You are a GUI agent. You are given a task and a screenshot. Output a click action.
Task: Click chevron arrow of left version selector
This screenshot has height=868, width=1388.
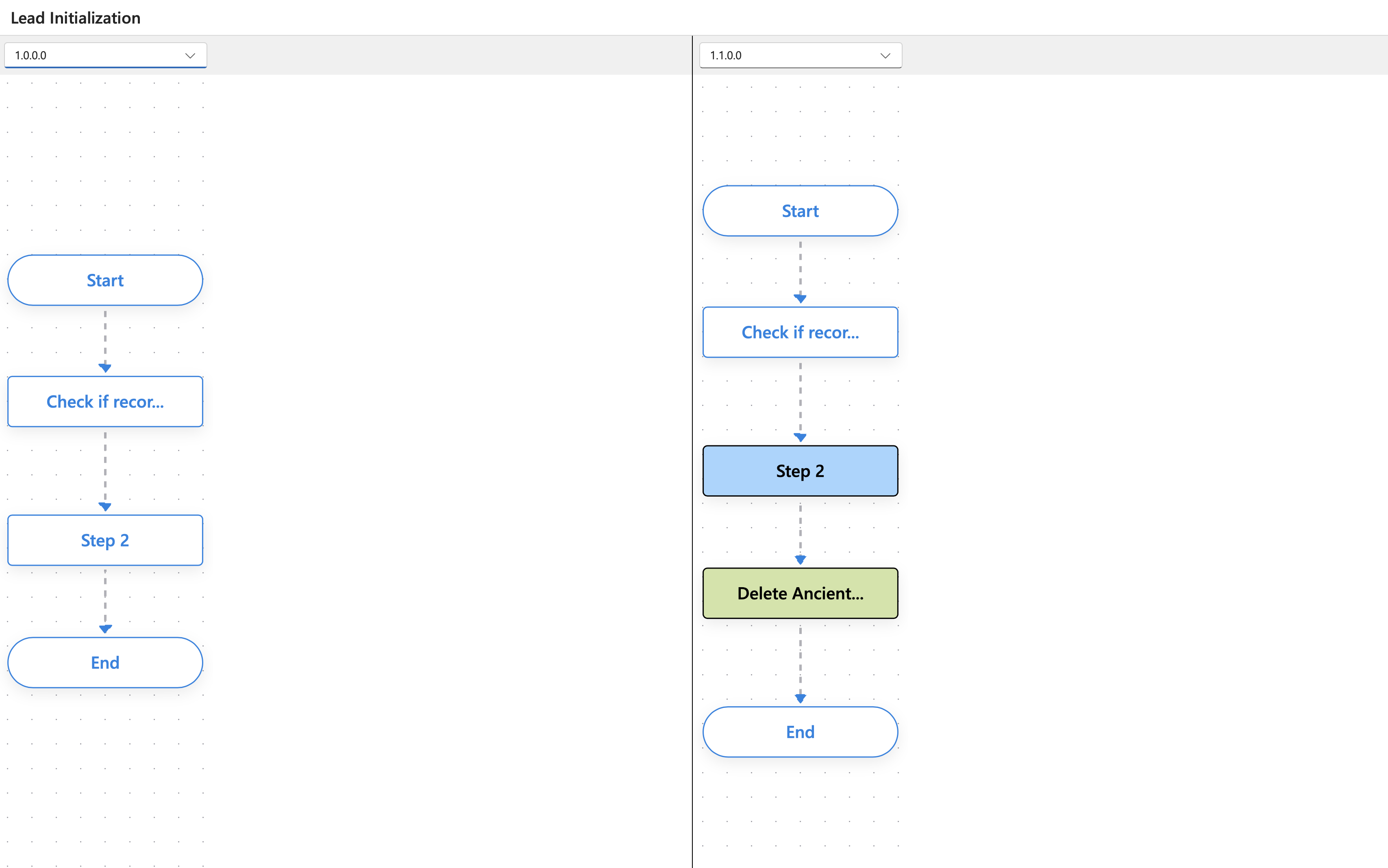click(190, 56)
